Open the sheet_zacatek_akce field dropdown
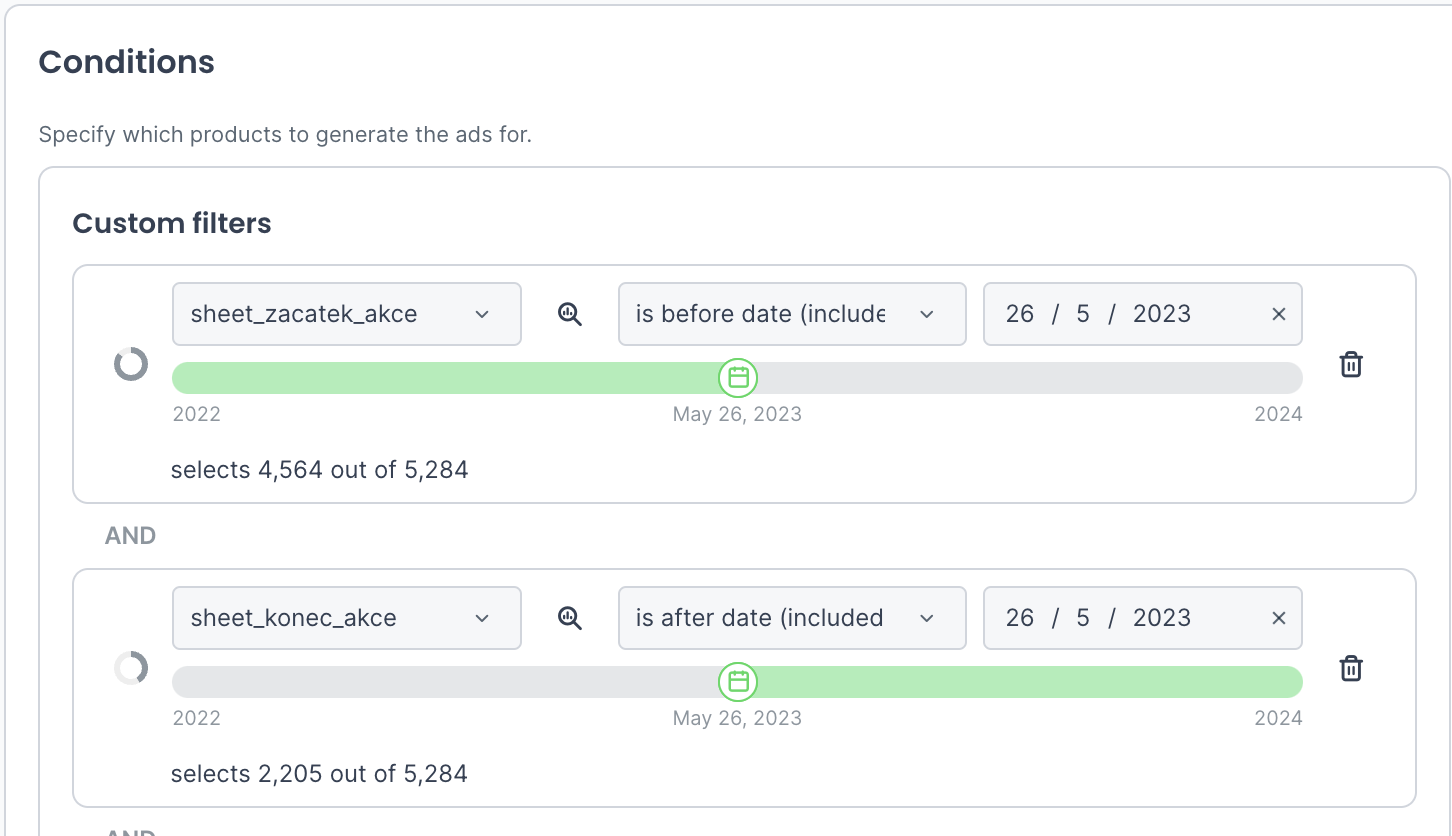This screenshot has width=1452, height=836. coord(346,314)
